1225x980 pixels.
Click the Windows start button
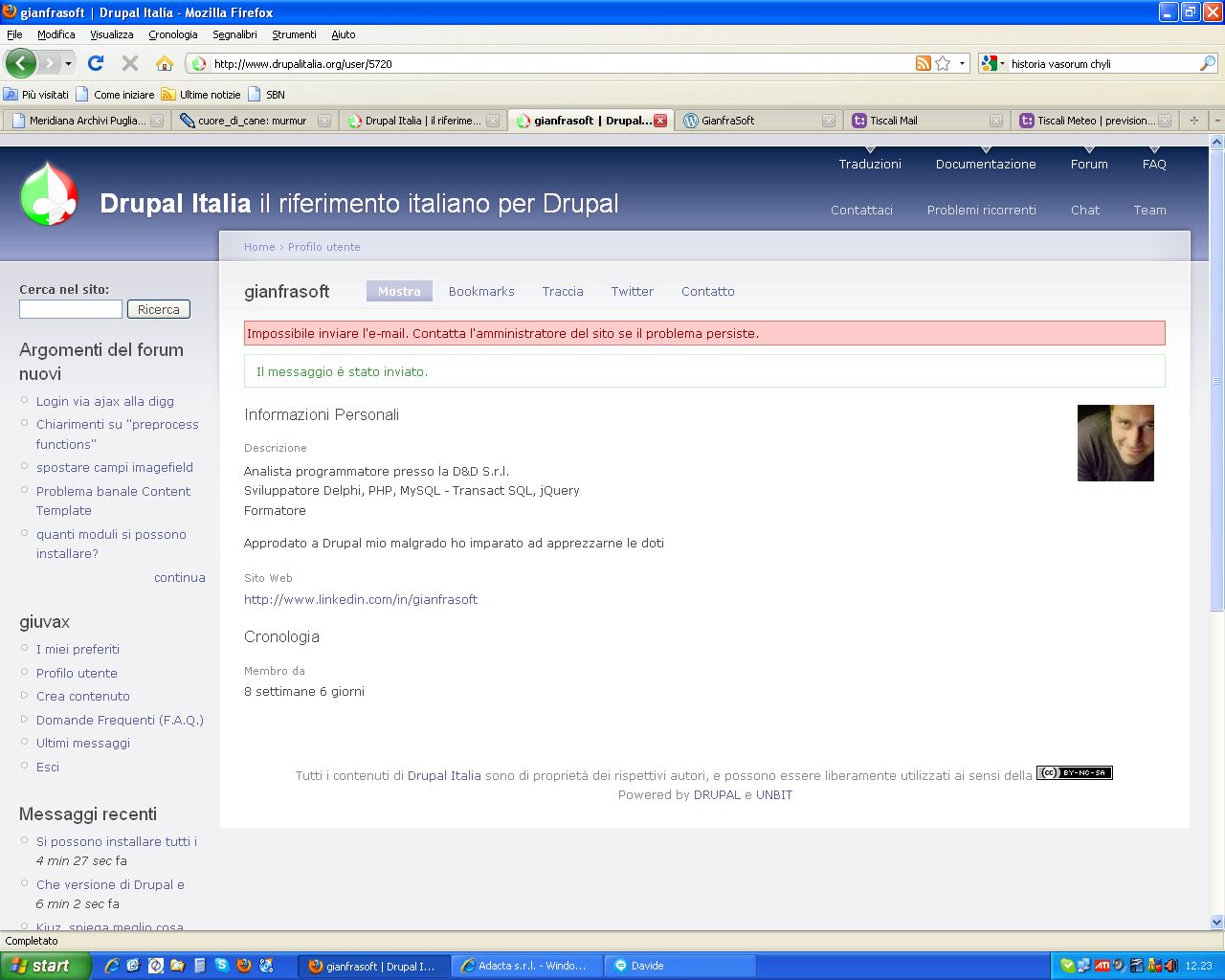pos(45,966)
